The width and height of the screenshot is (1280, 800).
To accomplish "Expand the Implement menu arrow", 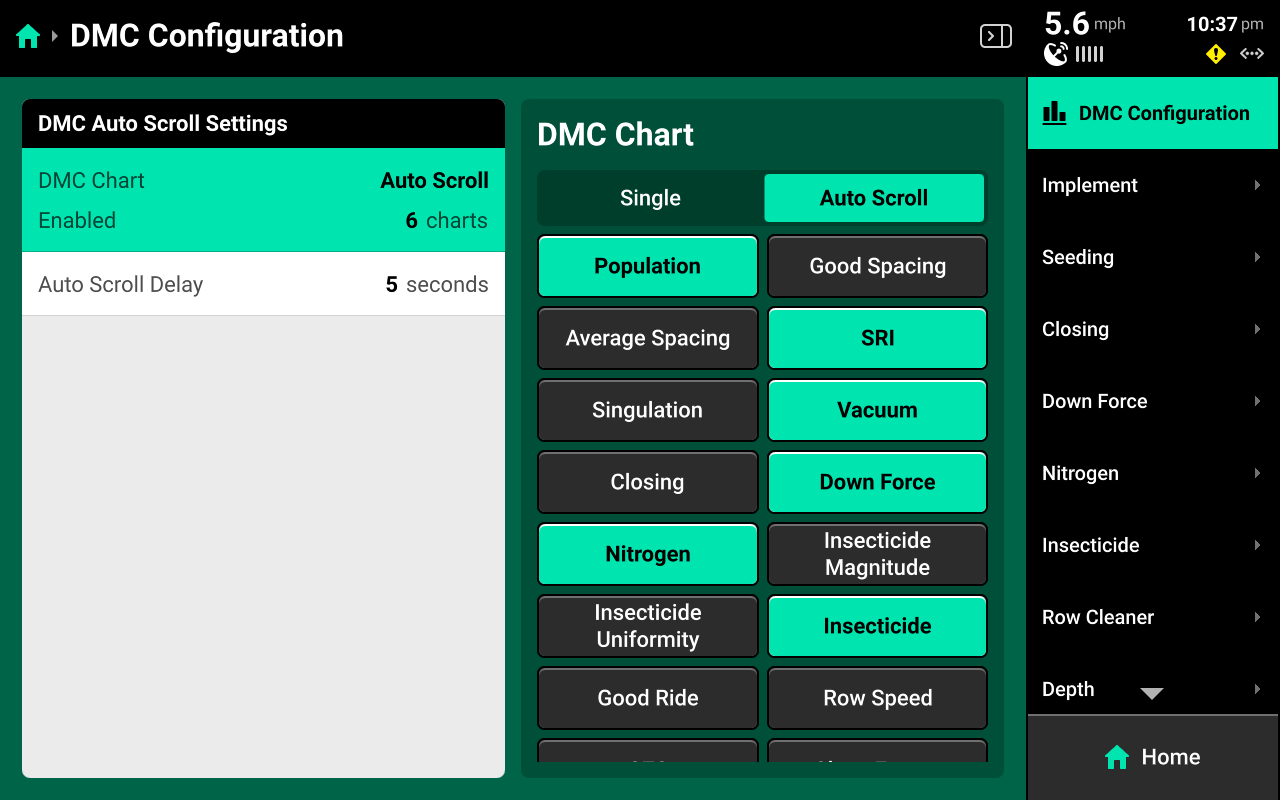I will click(1257, 185).
